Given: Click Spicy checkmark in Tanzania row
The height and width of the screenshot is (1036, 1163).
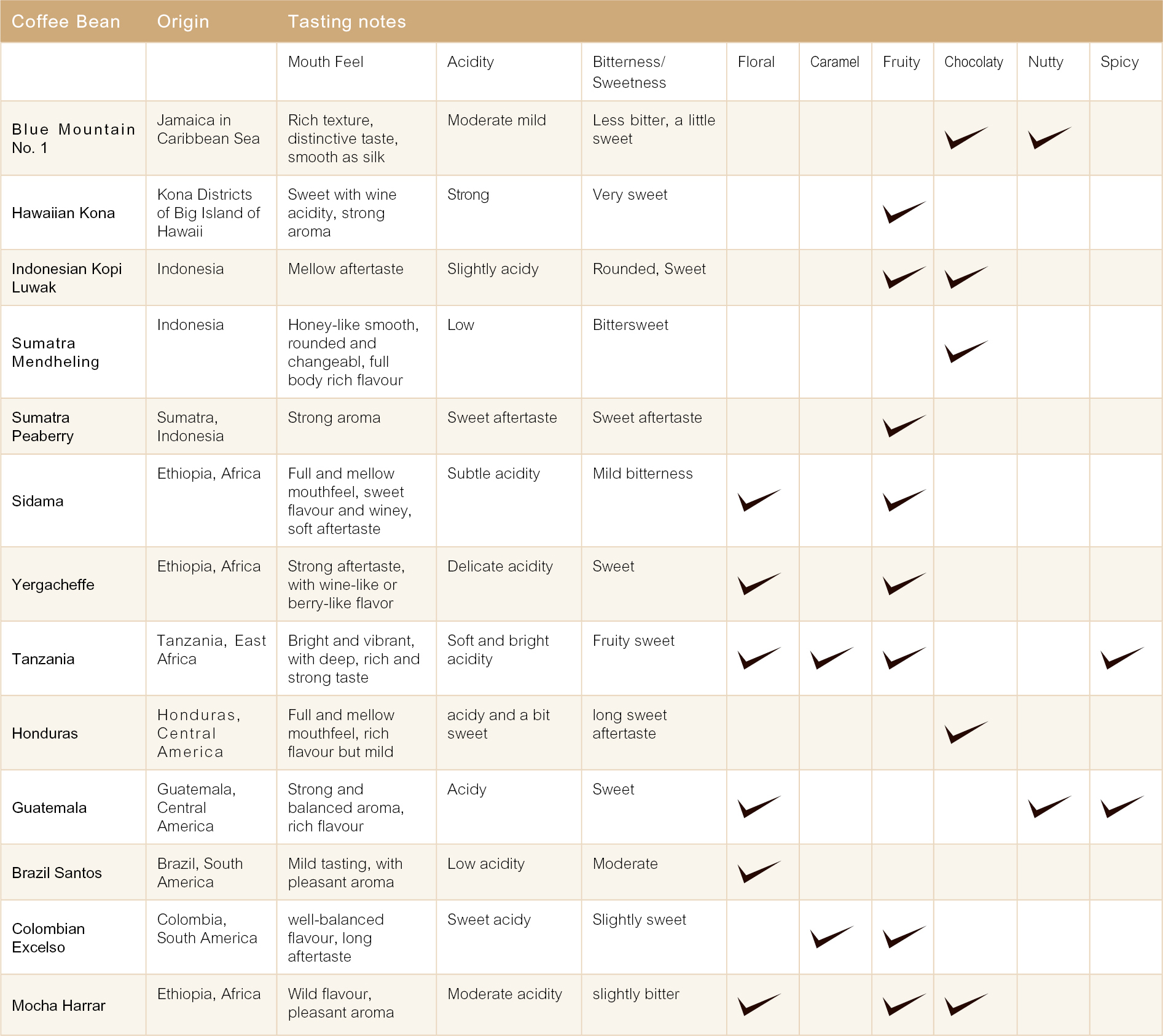Looking at the screenshot, I should point(1122,659).
